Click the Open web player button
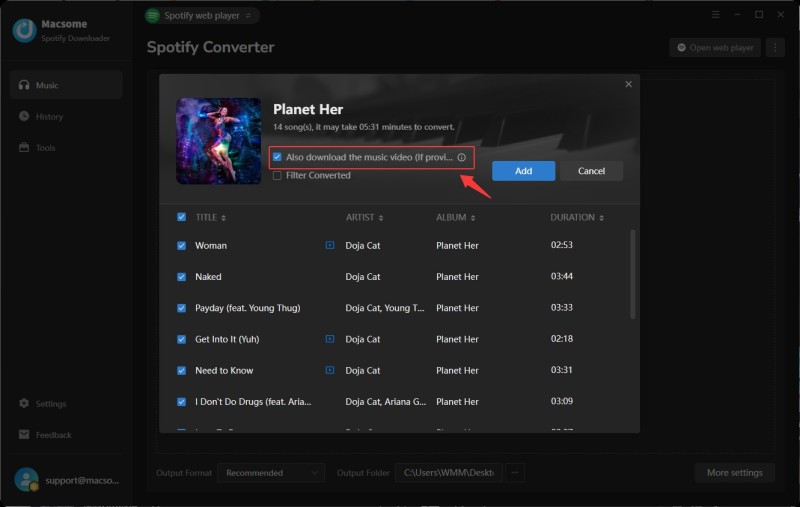This screenshot has height=507, width=800. point(715,47)
